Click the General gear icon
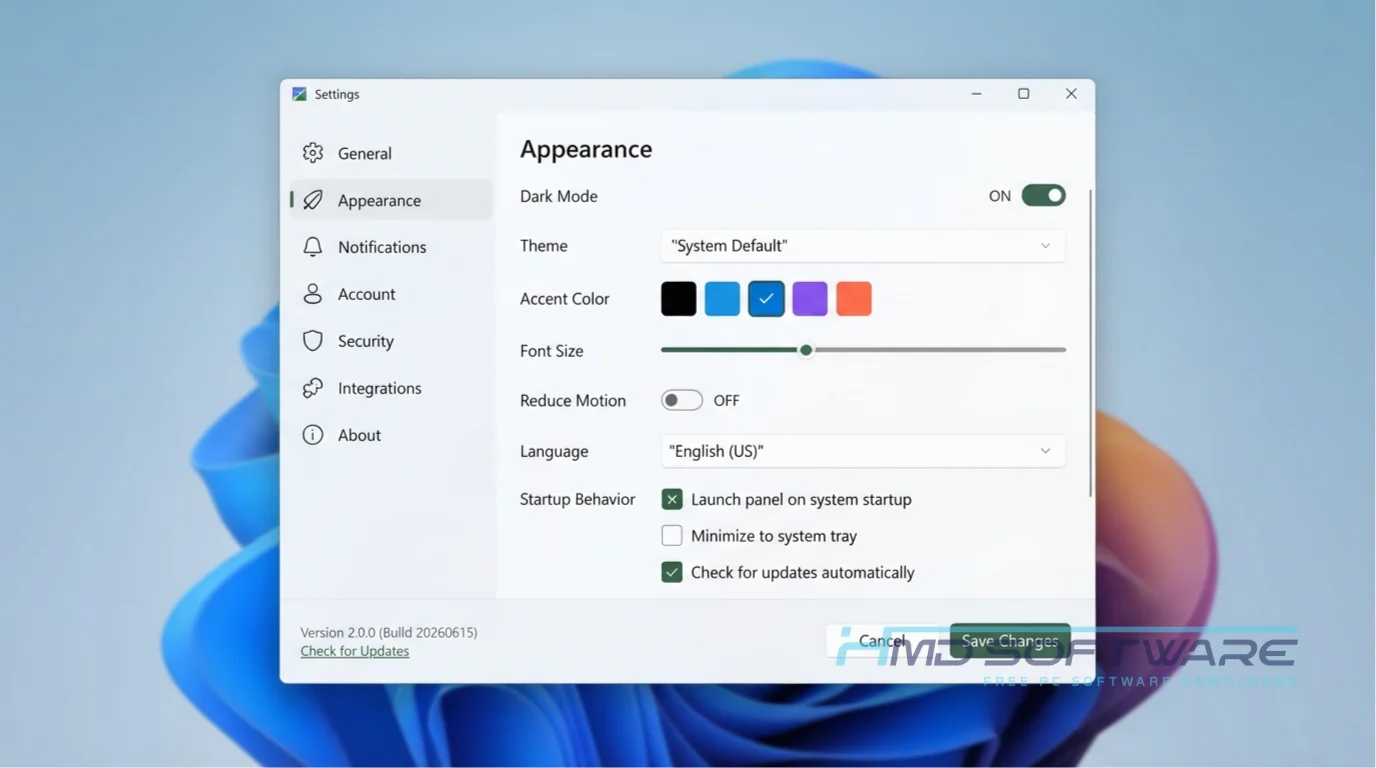The height and width of the screenshot is (768, 1376). tap(313, 153)
